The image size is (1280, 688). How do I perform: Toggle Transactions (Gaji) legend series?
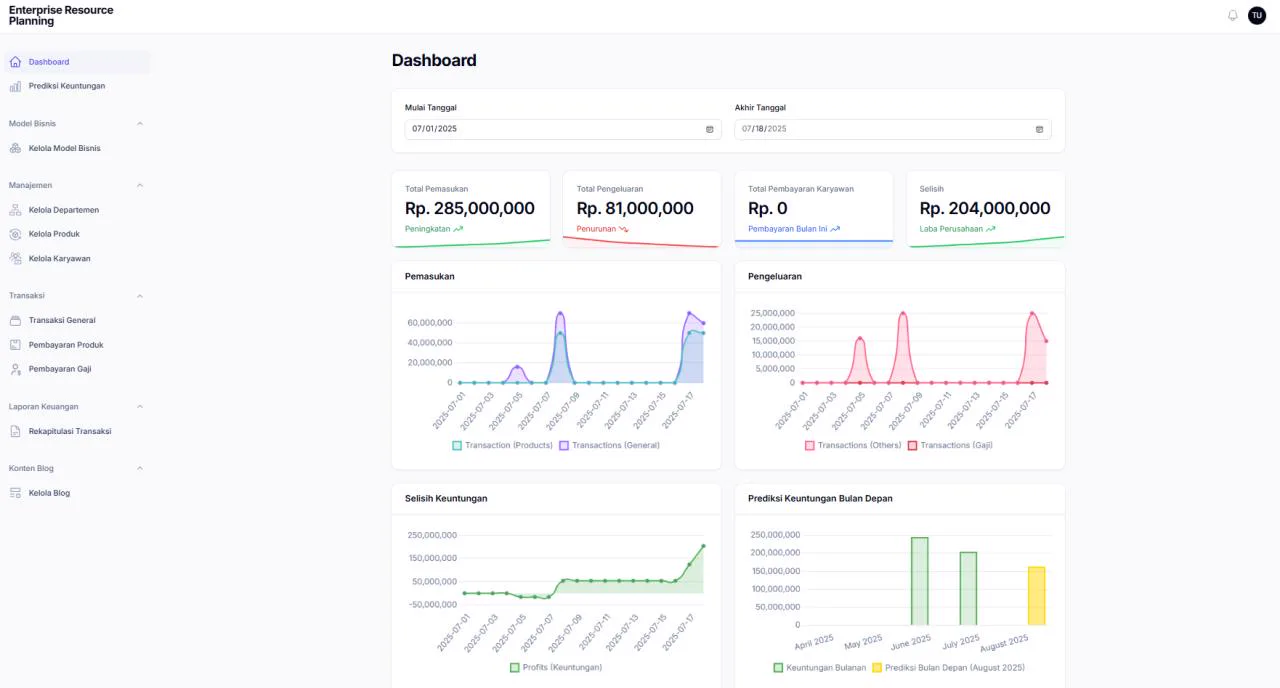click(950, 445)
